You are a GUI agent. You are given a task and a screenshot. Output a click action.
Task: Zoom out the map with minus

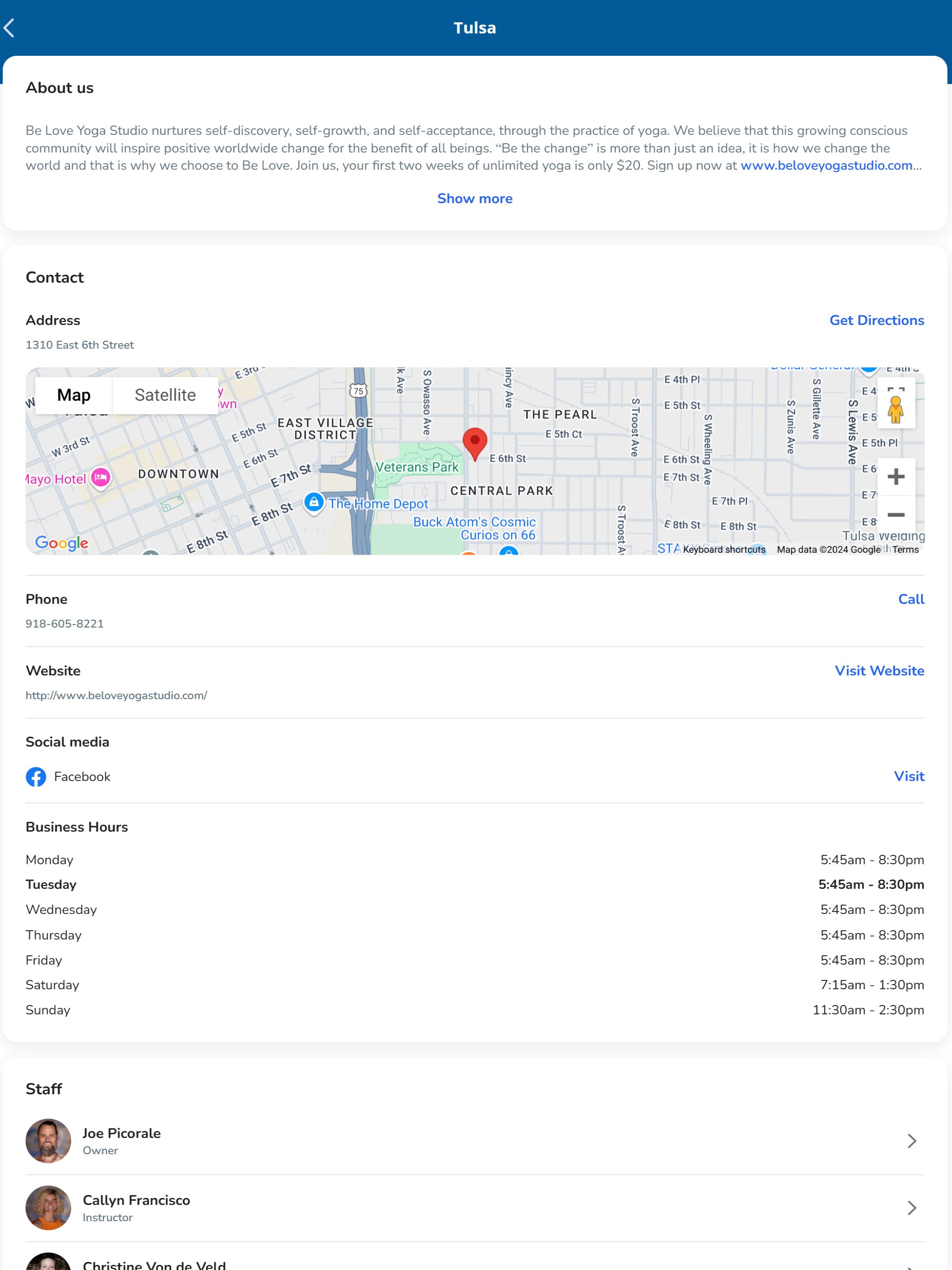pyautogui.click(x=896, y=515)
